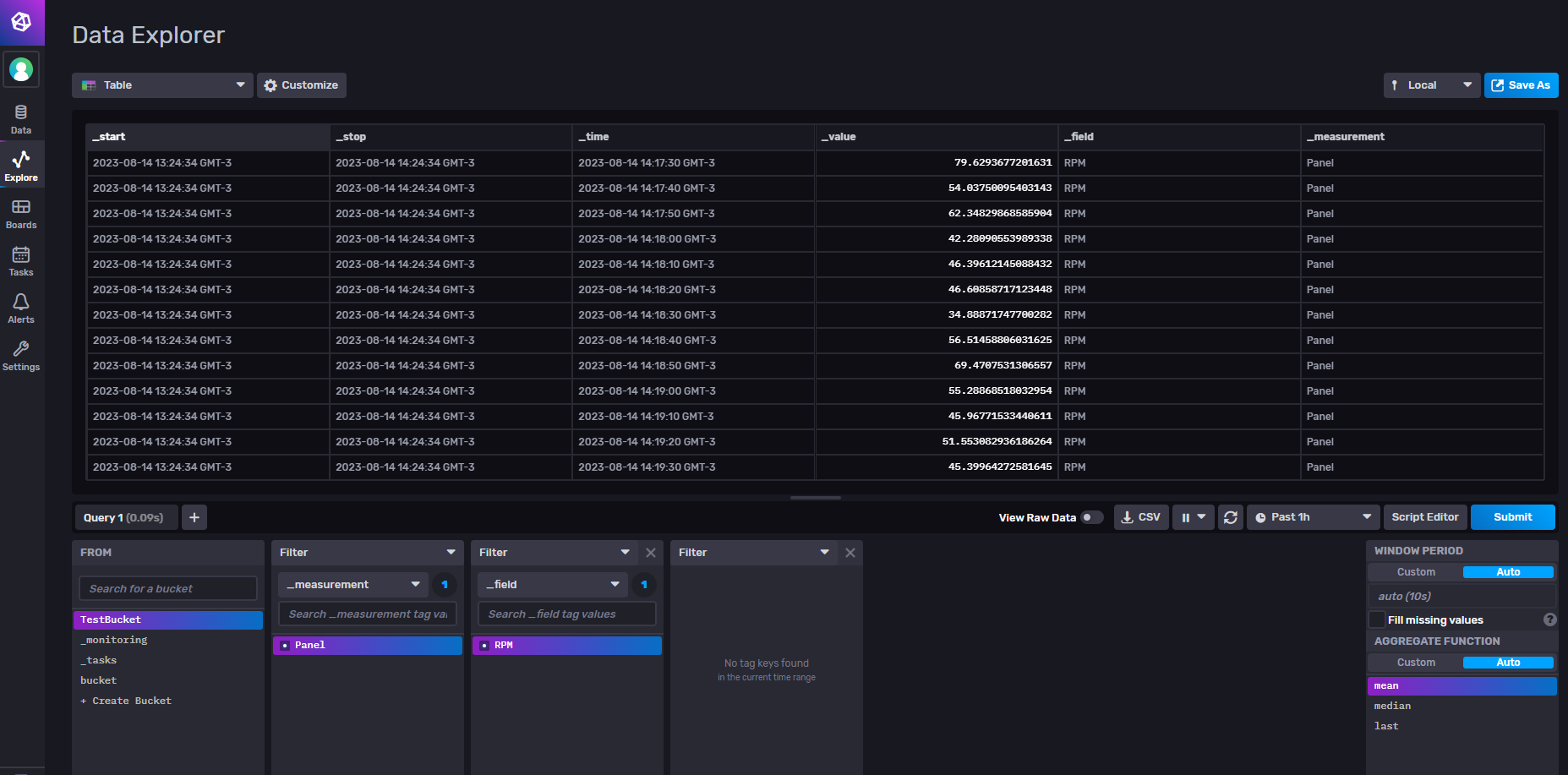Select the Query 1 tab
1568x775 pixels.
pos(123,517)
